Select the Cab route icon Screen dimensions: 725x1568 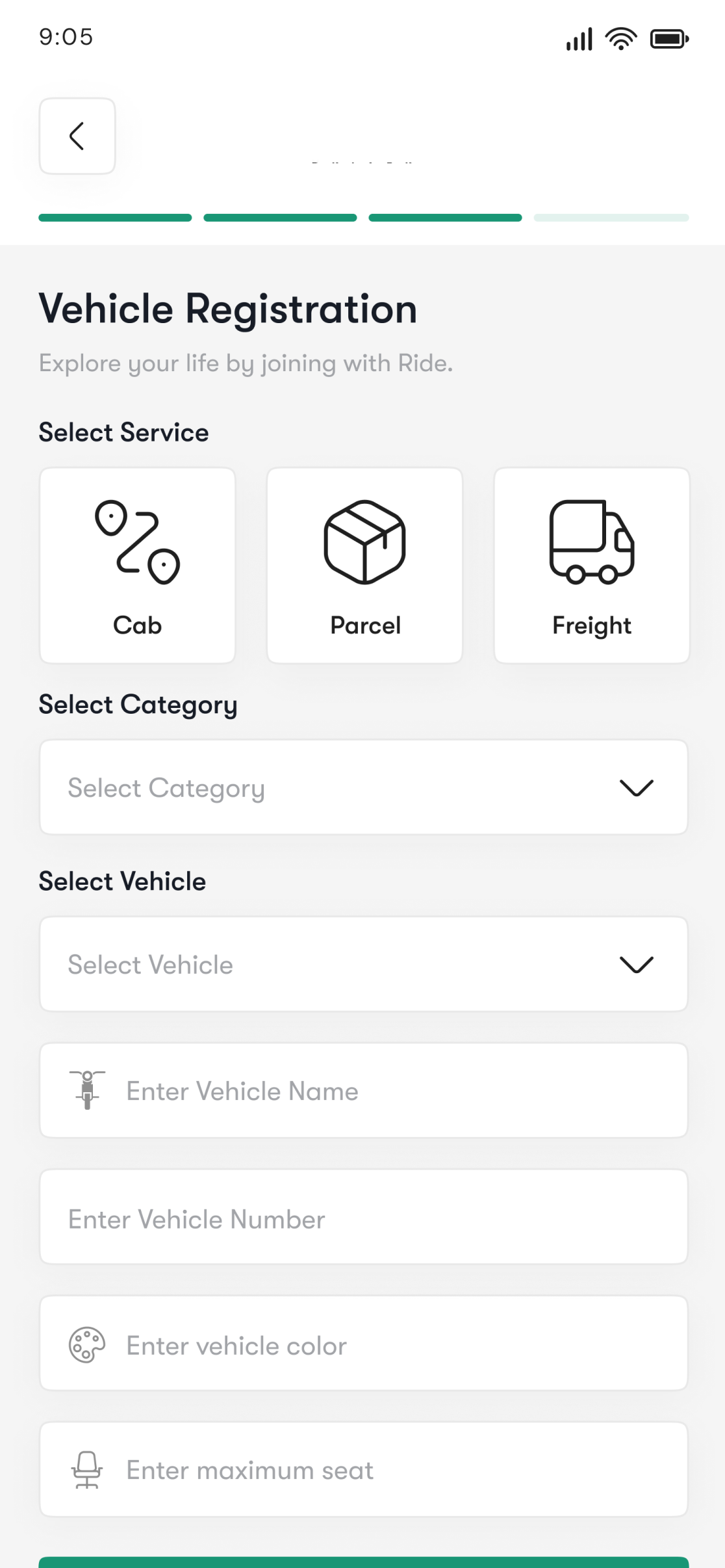[x=137, y=542]
